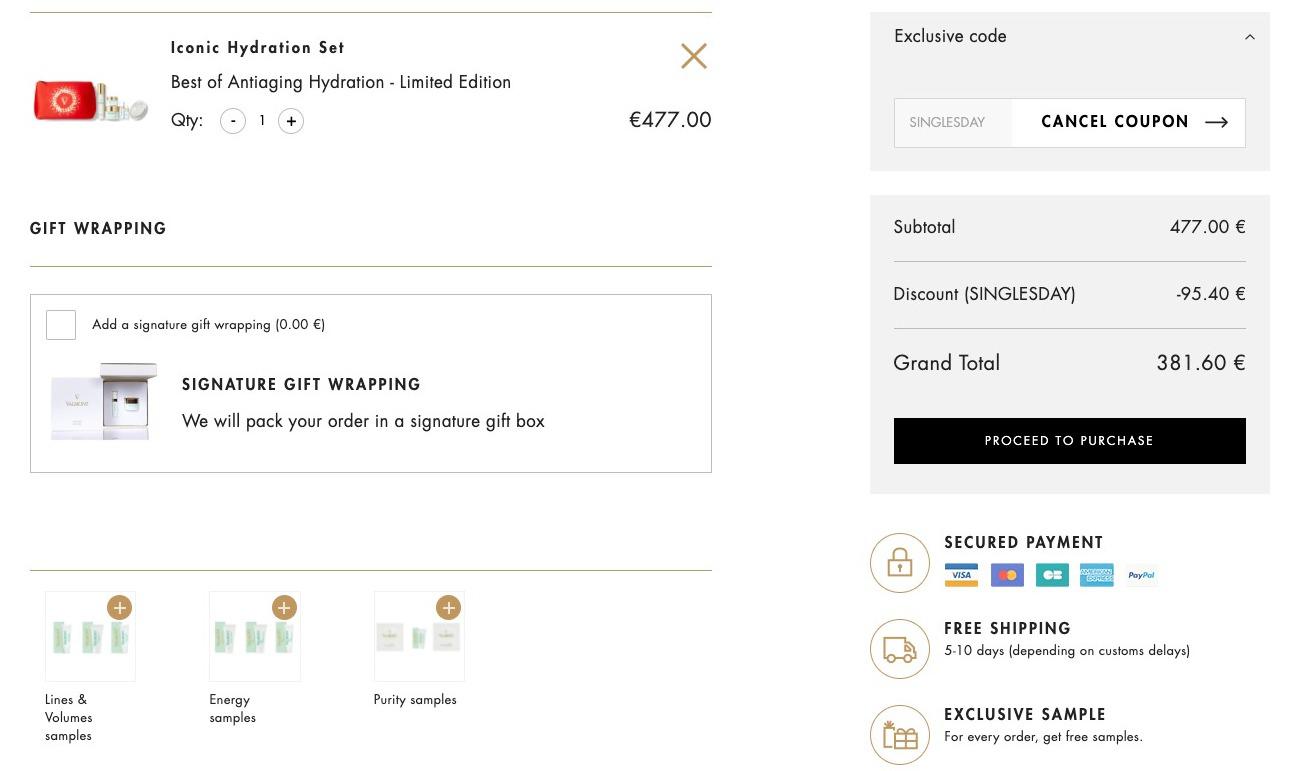Add Lines & Volumes samples plus icon
Viewport: 1311px width, 771px height.
(120, 607)
